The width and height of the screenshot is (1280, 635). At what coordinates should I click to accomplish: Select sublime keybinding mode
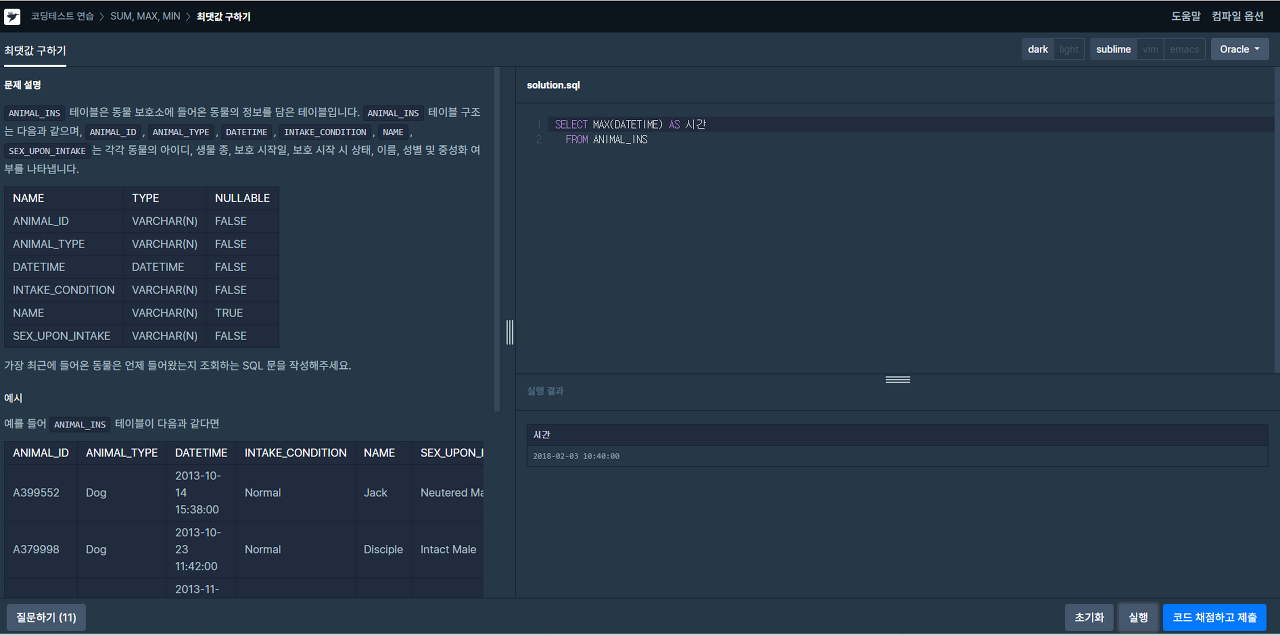(1113, 49)
